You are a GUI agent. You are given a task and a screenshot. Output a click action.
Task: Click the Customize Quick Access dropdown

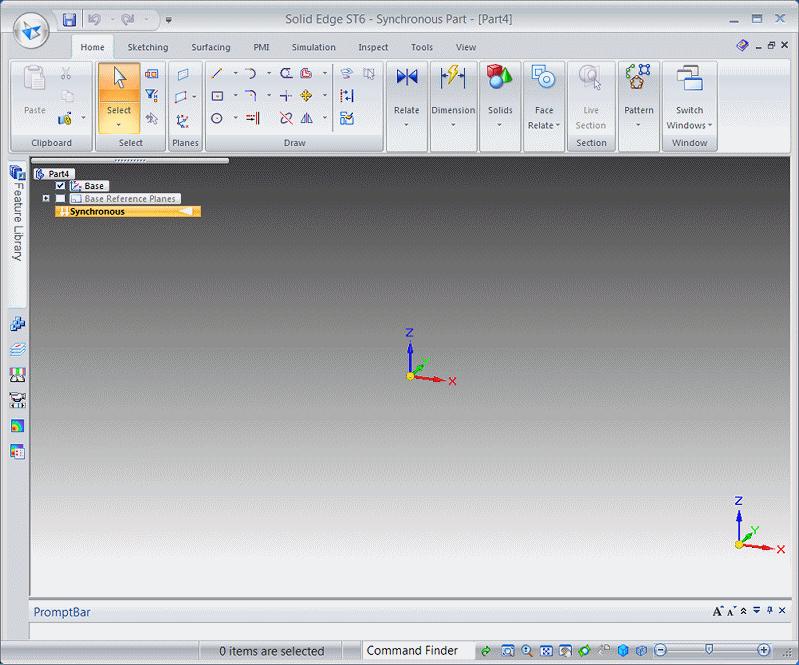tap(168, 20)
